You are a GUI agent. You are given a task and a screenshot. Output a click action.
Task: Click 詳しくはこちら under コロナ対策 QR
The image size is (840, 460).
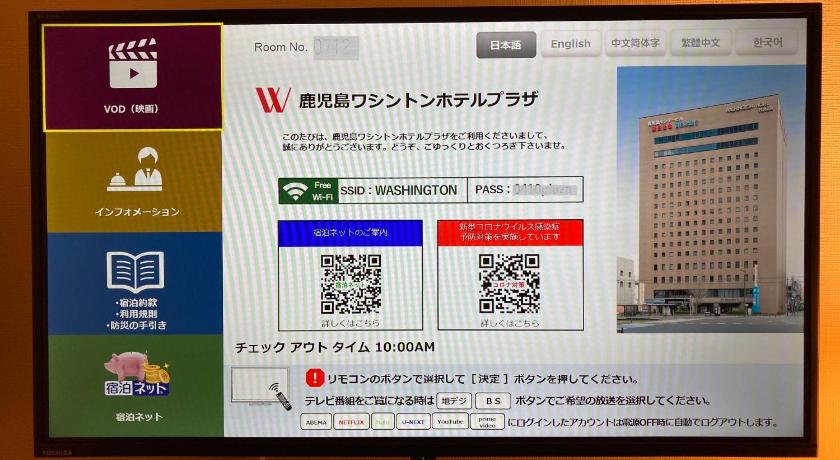click(x=509, y=323)
